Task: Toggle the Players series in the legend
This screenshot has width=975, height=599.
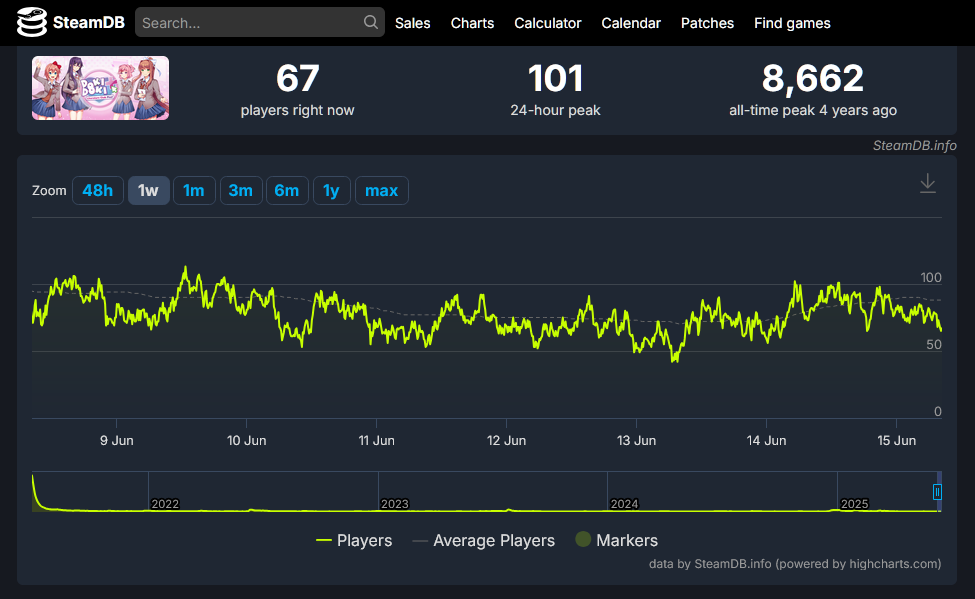Action: [354, 541]
